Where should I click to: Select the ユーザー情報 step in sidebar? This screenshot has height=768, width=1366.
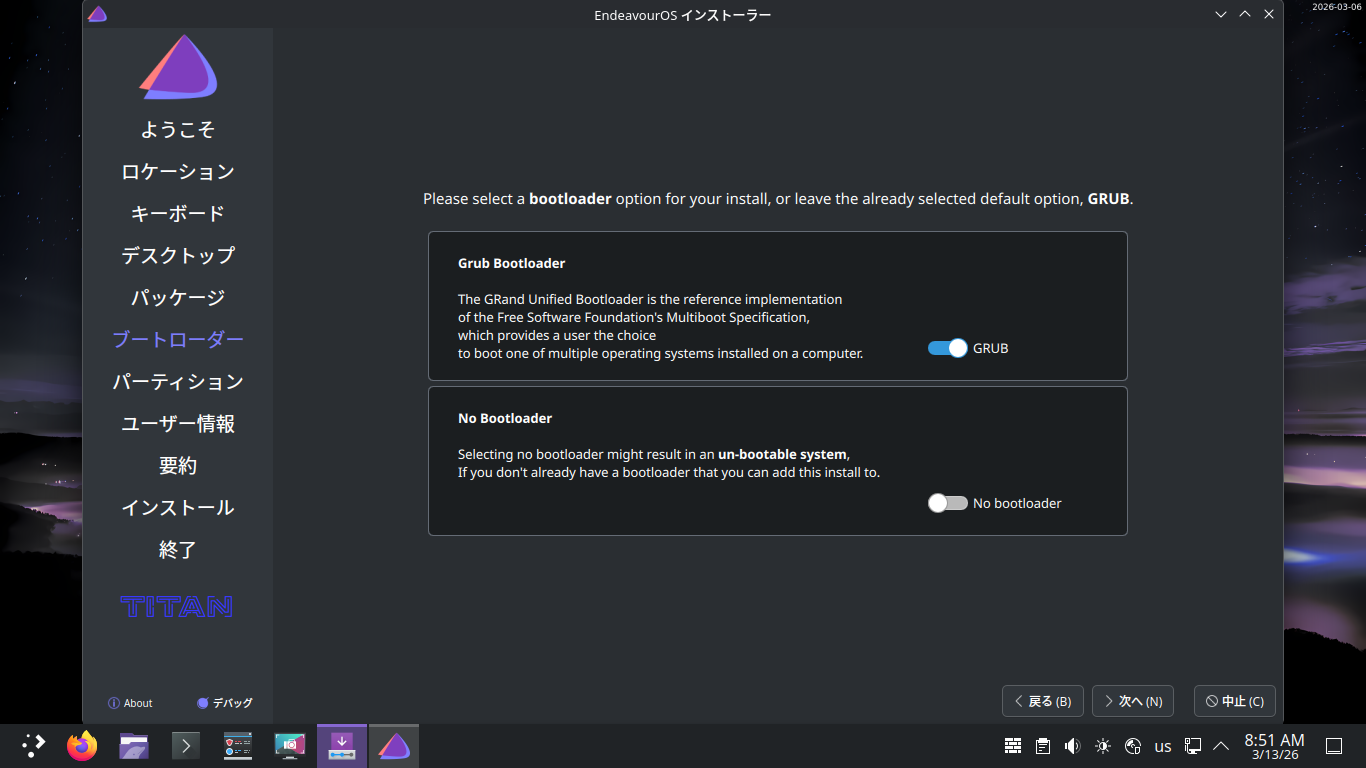(178, 424)
